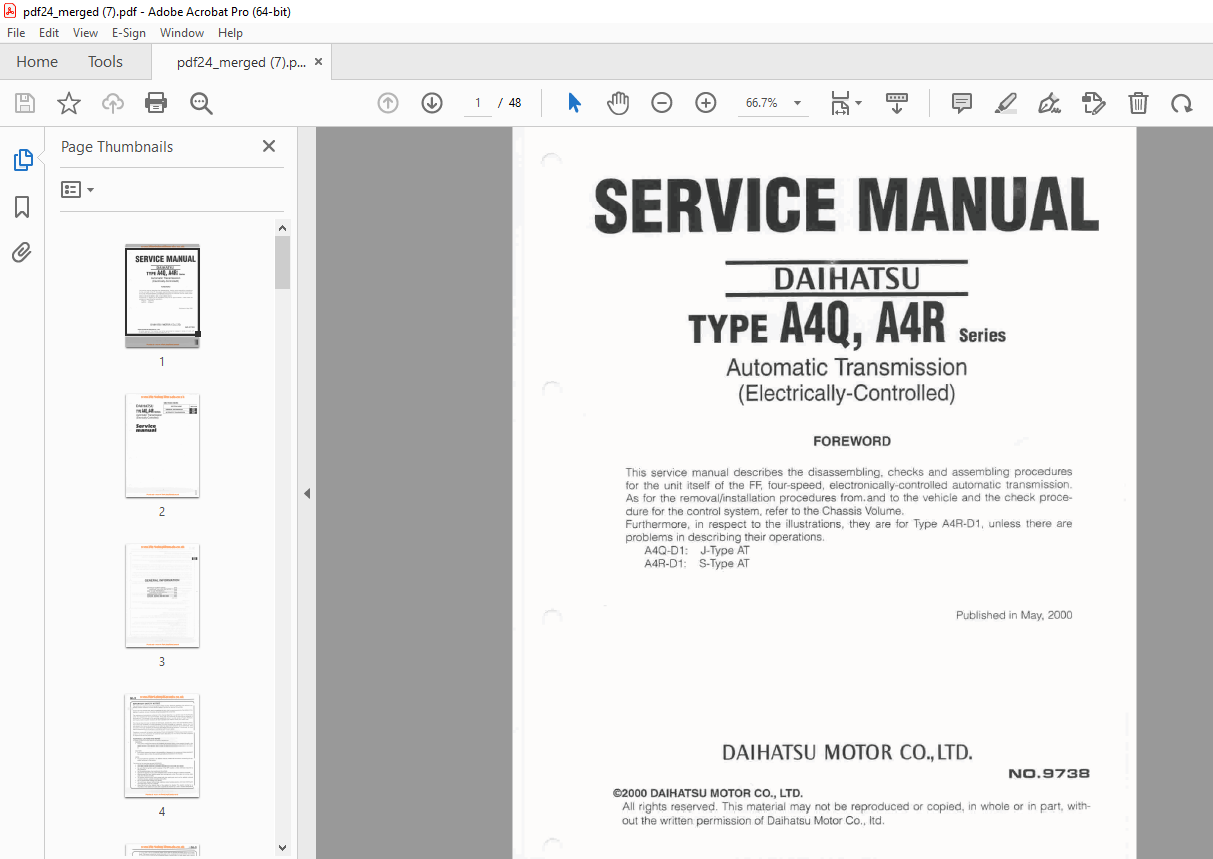Image resolution: width=1213 pixels, height=859 pixels.
Task: Go to the previous page arrow
Action: [388, 103]
